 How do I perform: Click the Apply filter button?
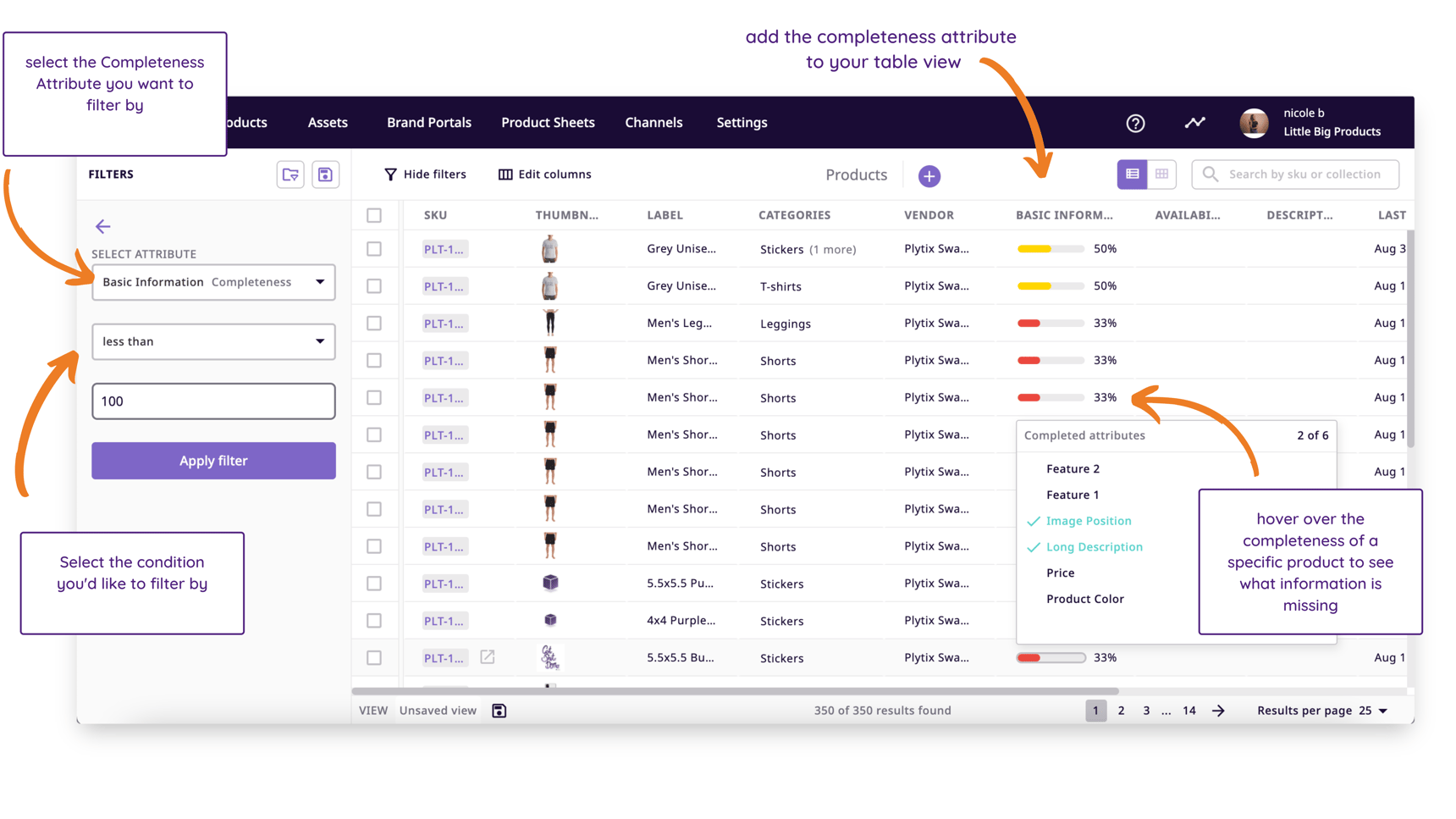(213, 461)
